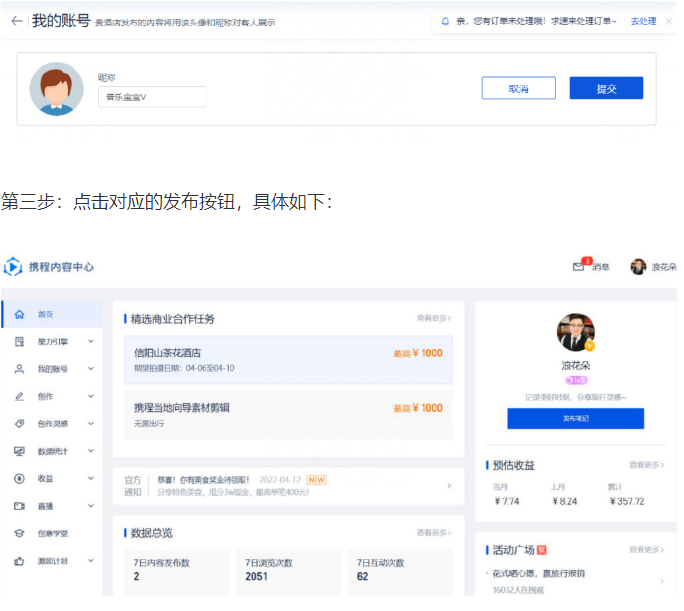This screenshot has width=684, height=611.
Task: Go back using the arrow beside 我的账号
Action: tap(17, 20)
